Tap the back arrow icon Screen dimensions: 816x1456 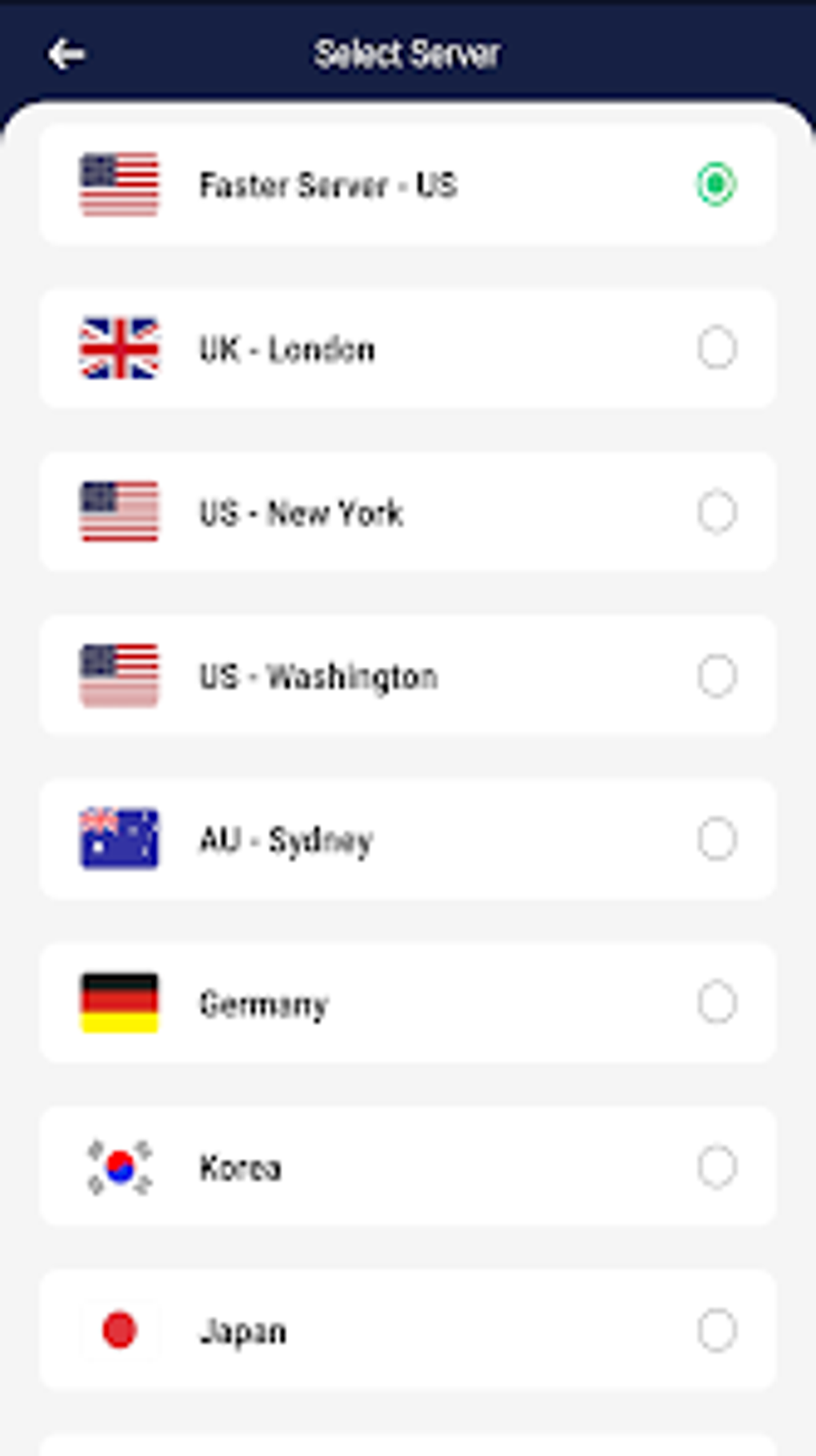coord(66,54)
